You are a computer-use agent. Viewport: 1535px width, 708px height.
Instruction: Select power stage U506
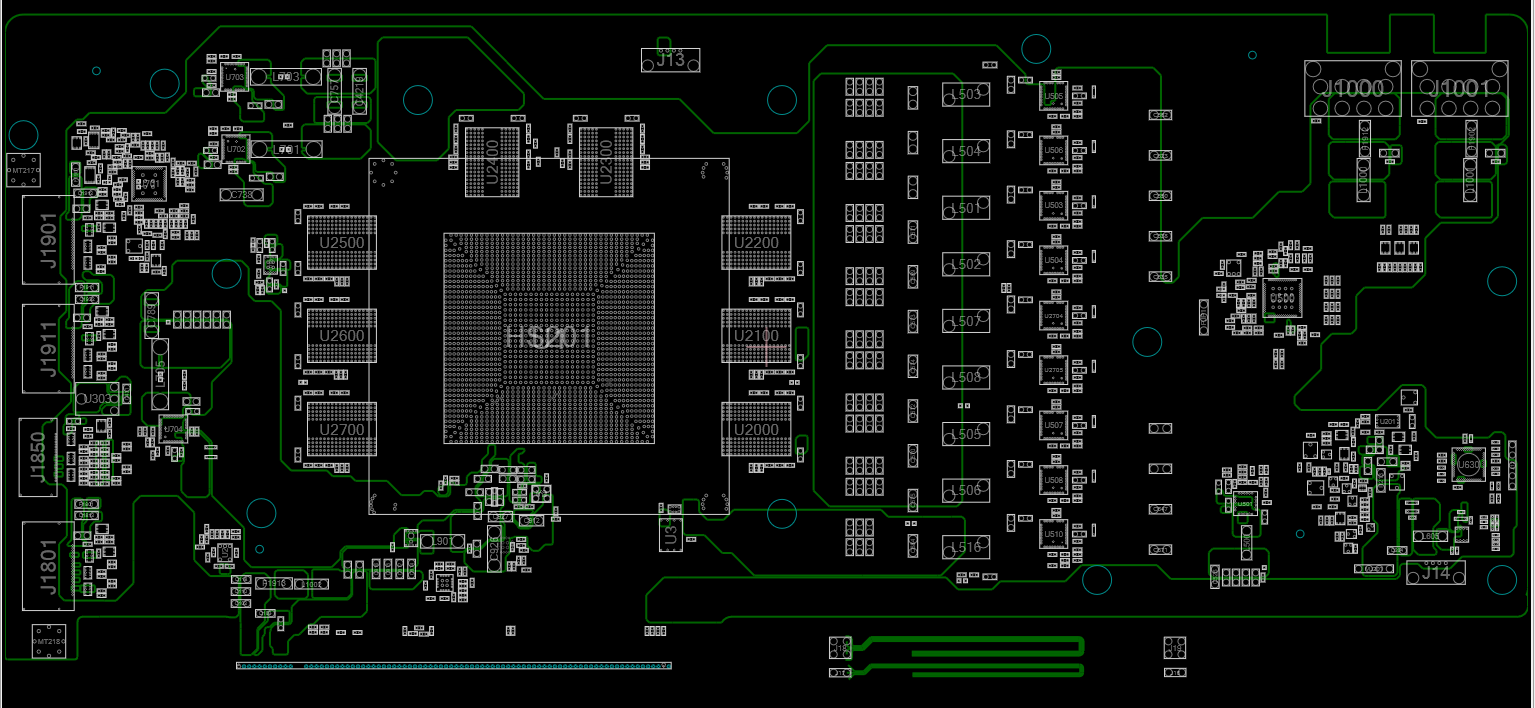pos(1053,151)
